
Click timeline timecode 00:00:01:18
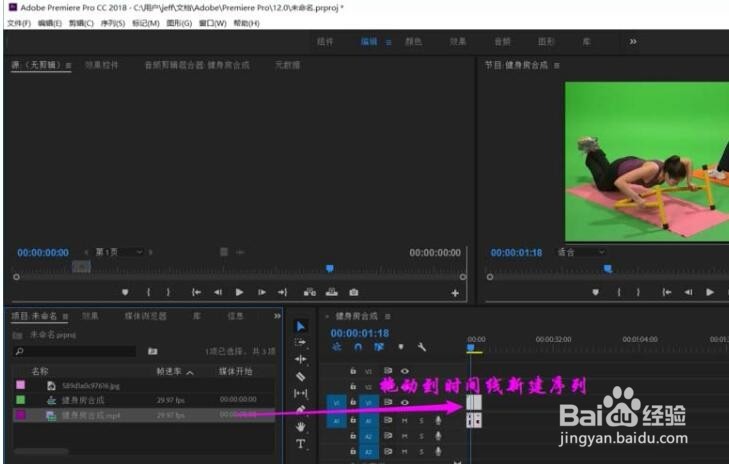[x=360, y=333]
